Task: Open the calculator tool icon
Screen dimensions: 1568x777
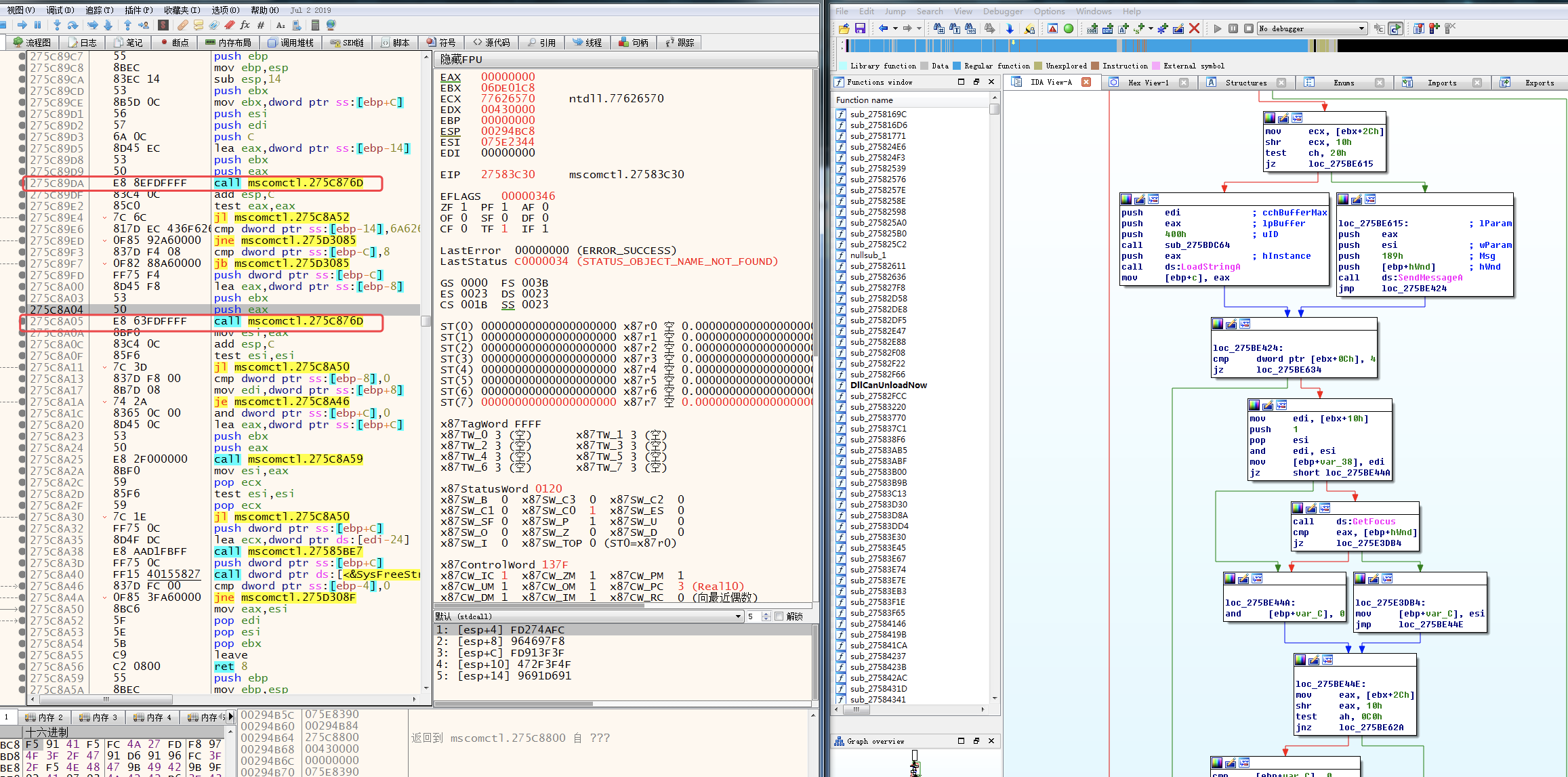Action: pos(315,25)
